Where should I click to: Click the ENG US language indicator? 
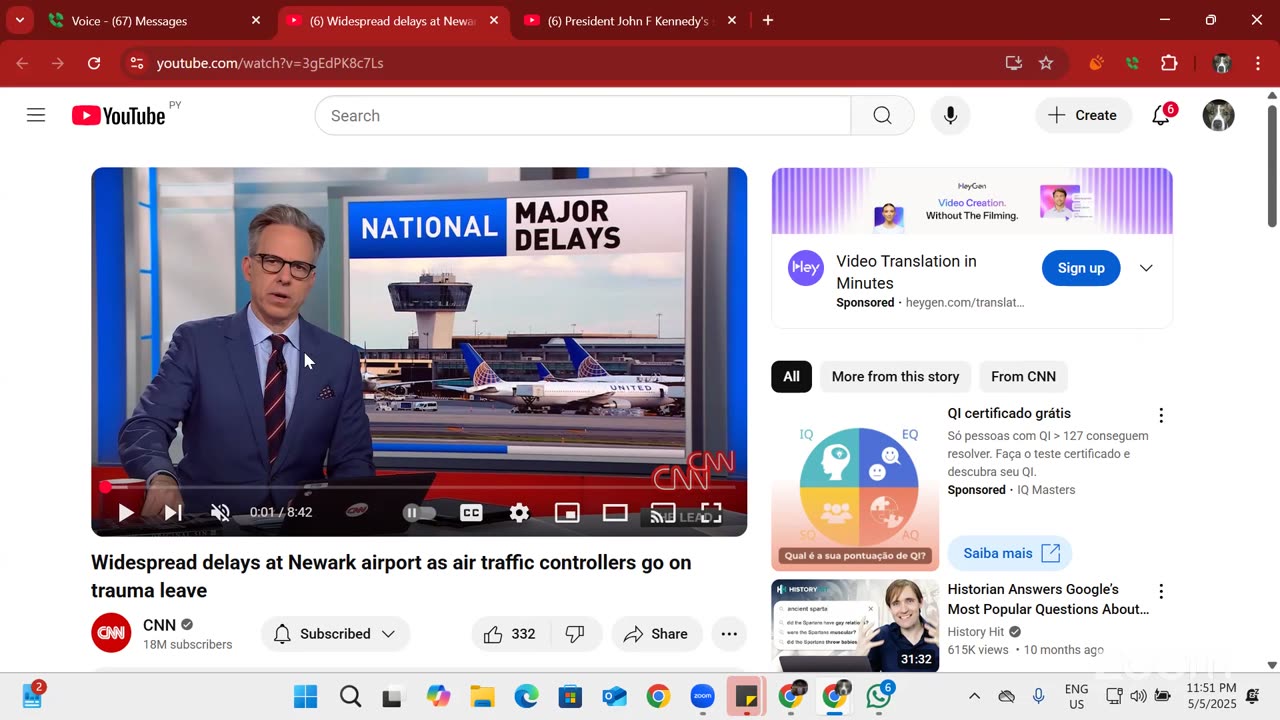[1076, 696]
